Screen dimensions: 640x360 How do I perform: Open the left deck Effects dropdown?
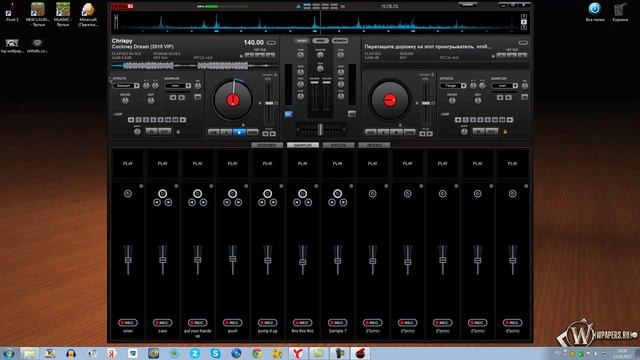(126, 86)
